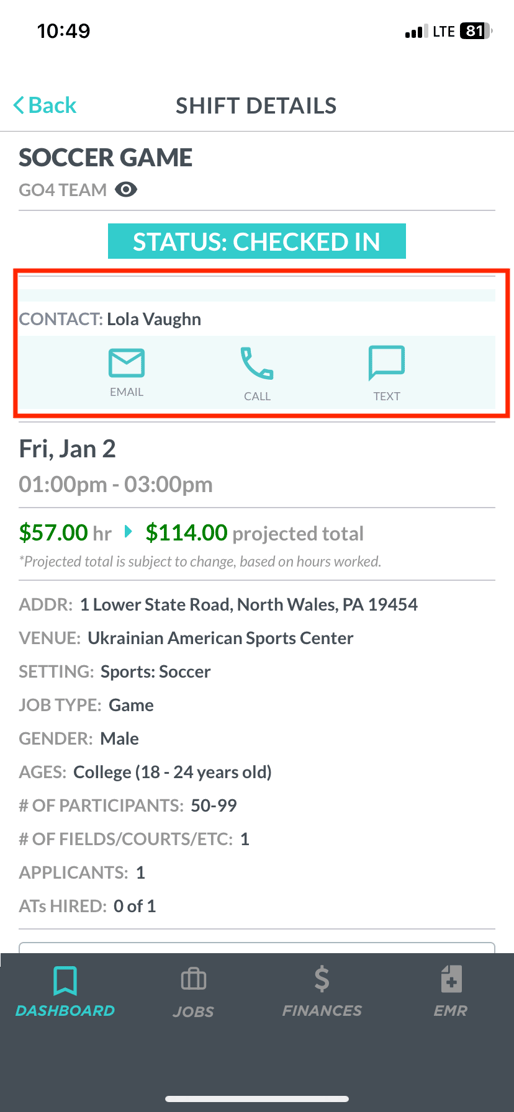
Task: Go back using the Back chevron
Action: coord(44,106)
